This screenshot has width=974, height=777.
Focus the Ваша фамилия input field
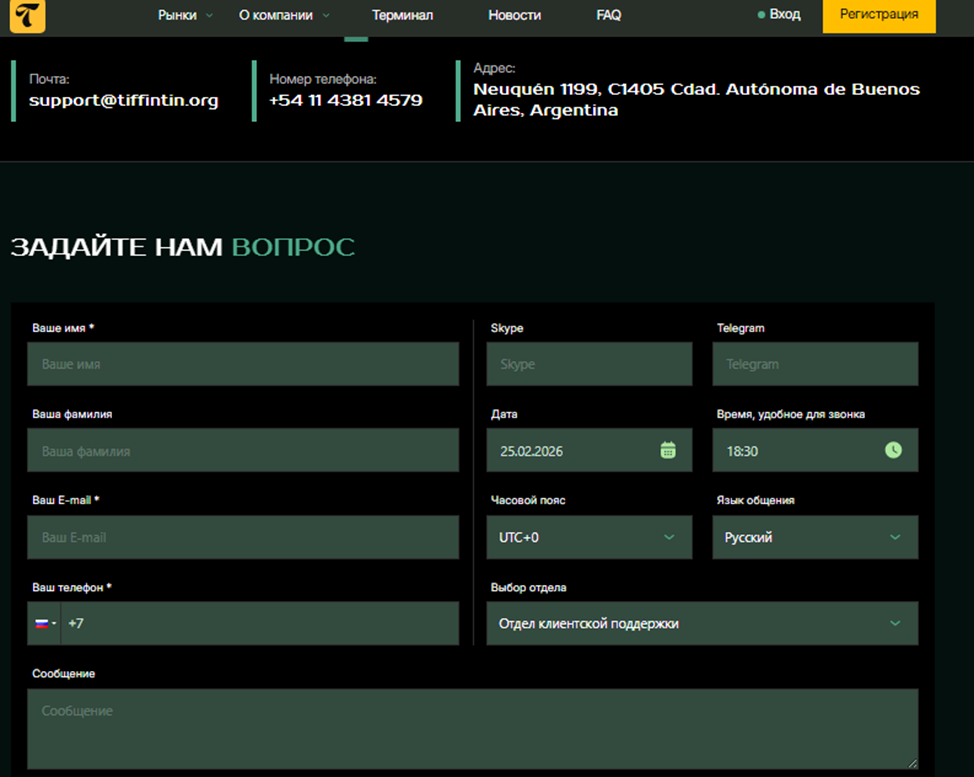(x=242, y=451)
